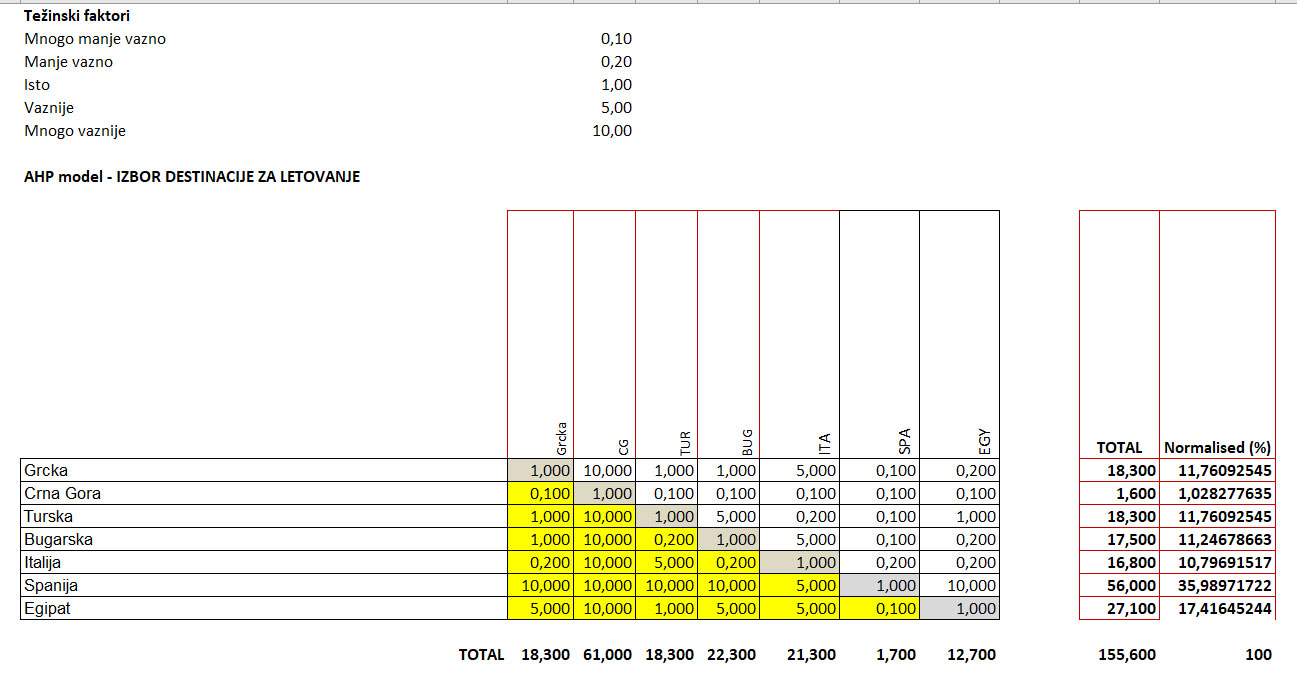1297x676 pixels.
Task: Click the 'Mnogo vaznije' label cell
Action: click(75, 131)
